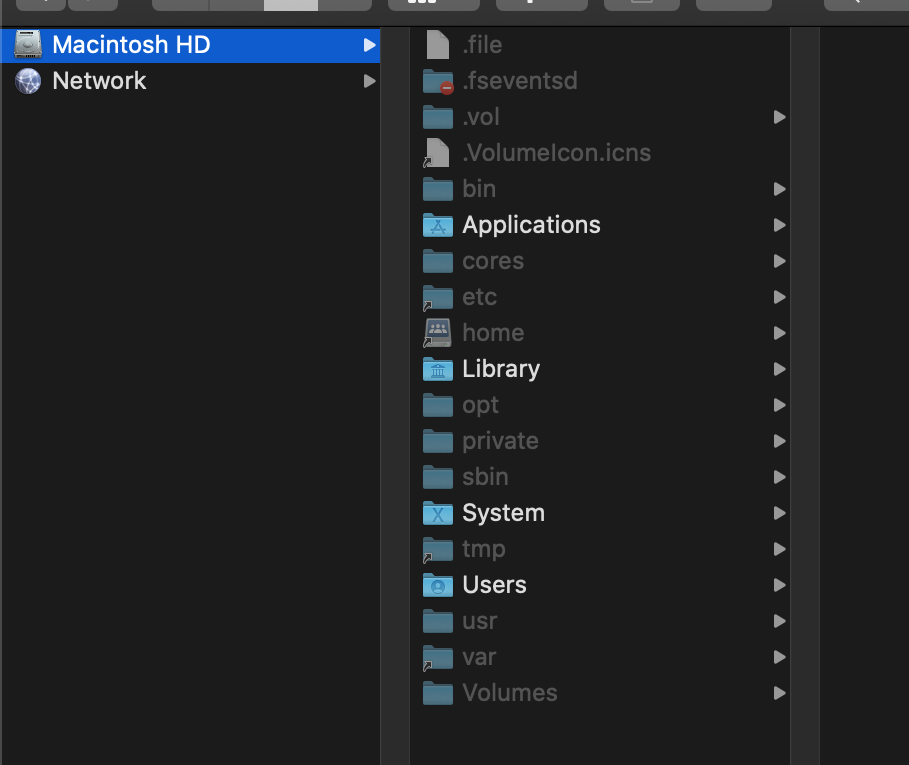This screenshot has height=765, width=909.
Task: Select the tmp alias label
Action: tap(483, 549)
